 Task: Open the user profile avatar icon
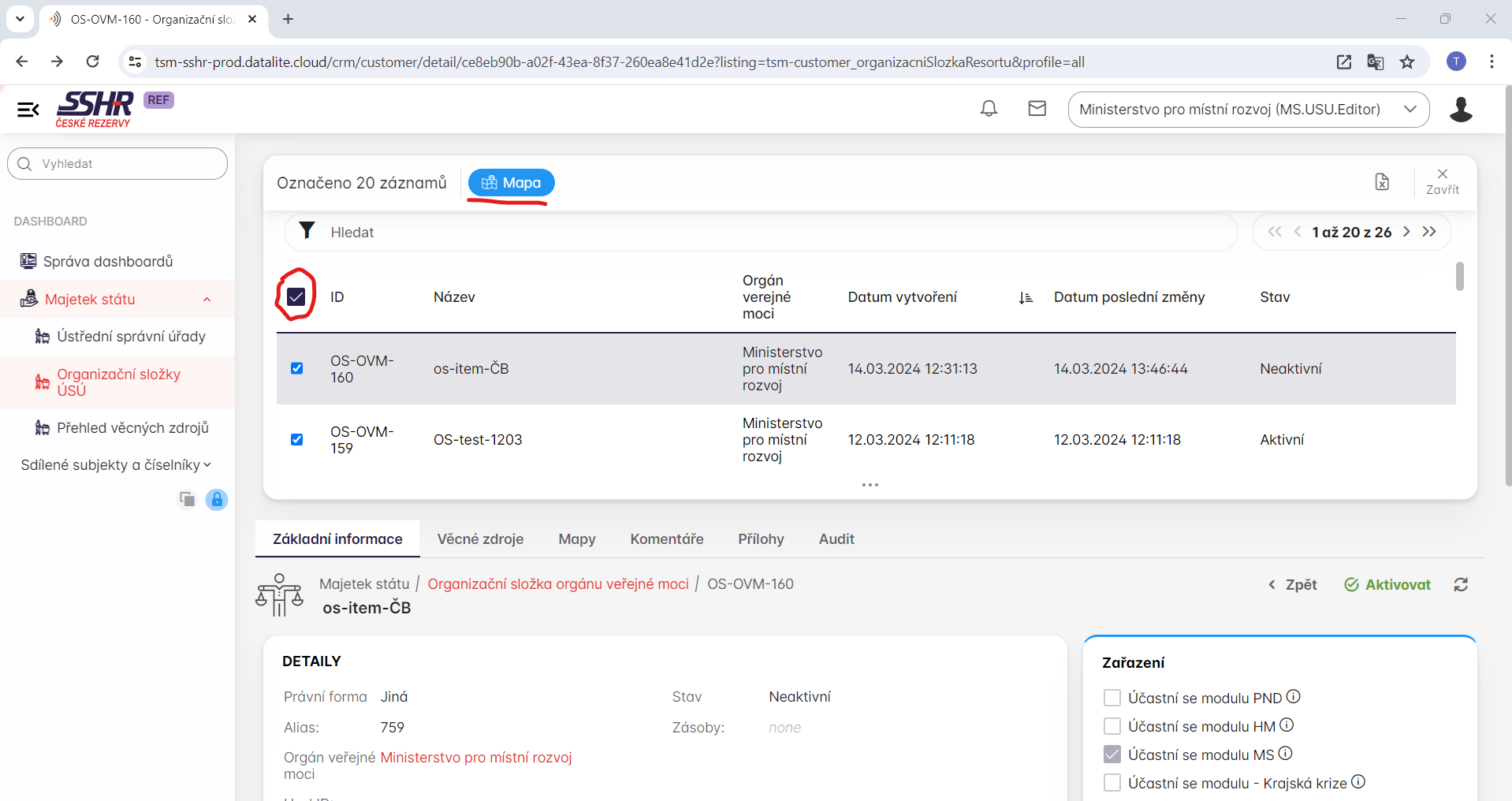(1461, 110)
